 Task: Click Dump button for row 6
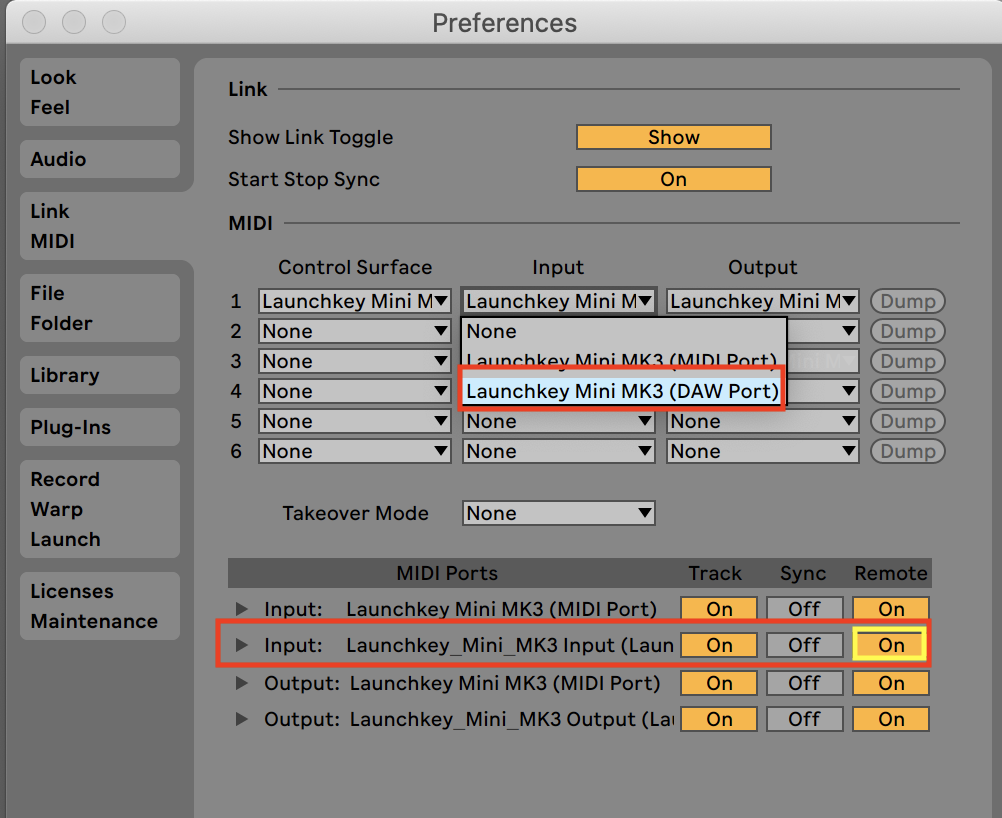(907, 451)
